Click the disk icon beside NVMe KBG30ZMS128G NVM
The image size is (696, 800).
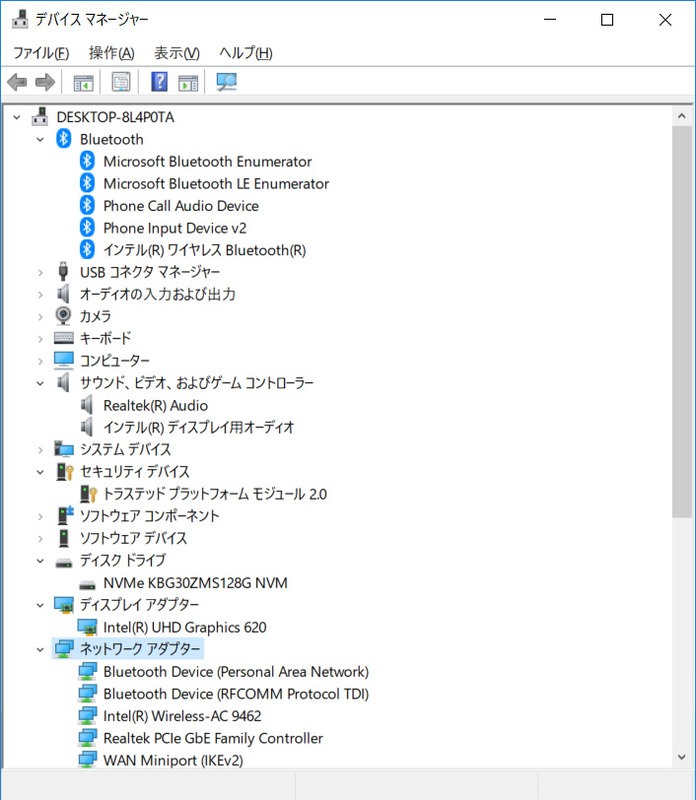[x=87, y=584]
